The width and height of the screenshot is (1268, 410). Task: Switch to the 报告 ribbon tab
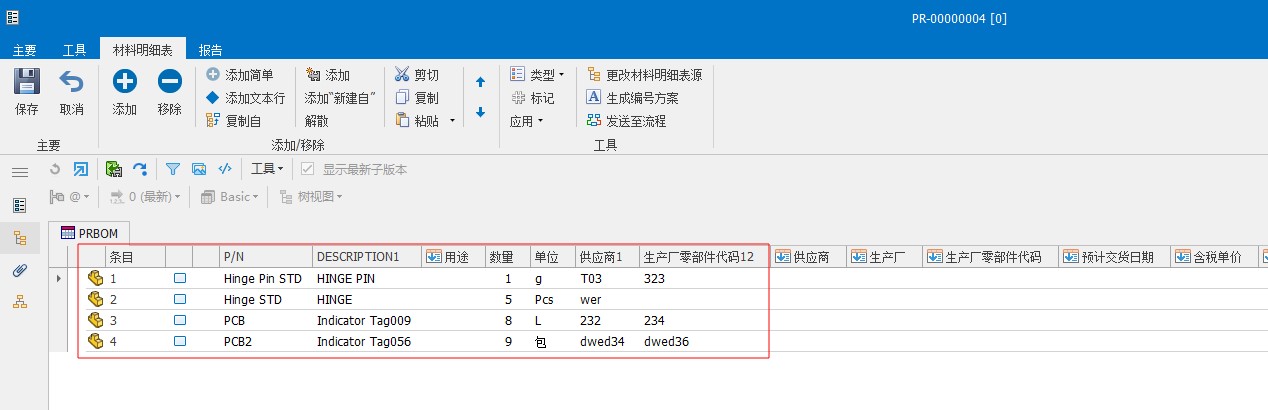(x=210, y=50)
